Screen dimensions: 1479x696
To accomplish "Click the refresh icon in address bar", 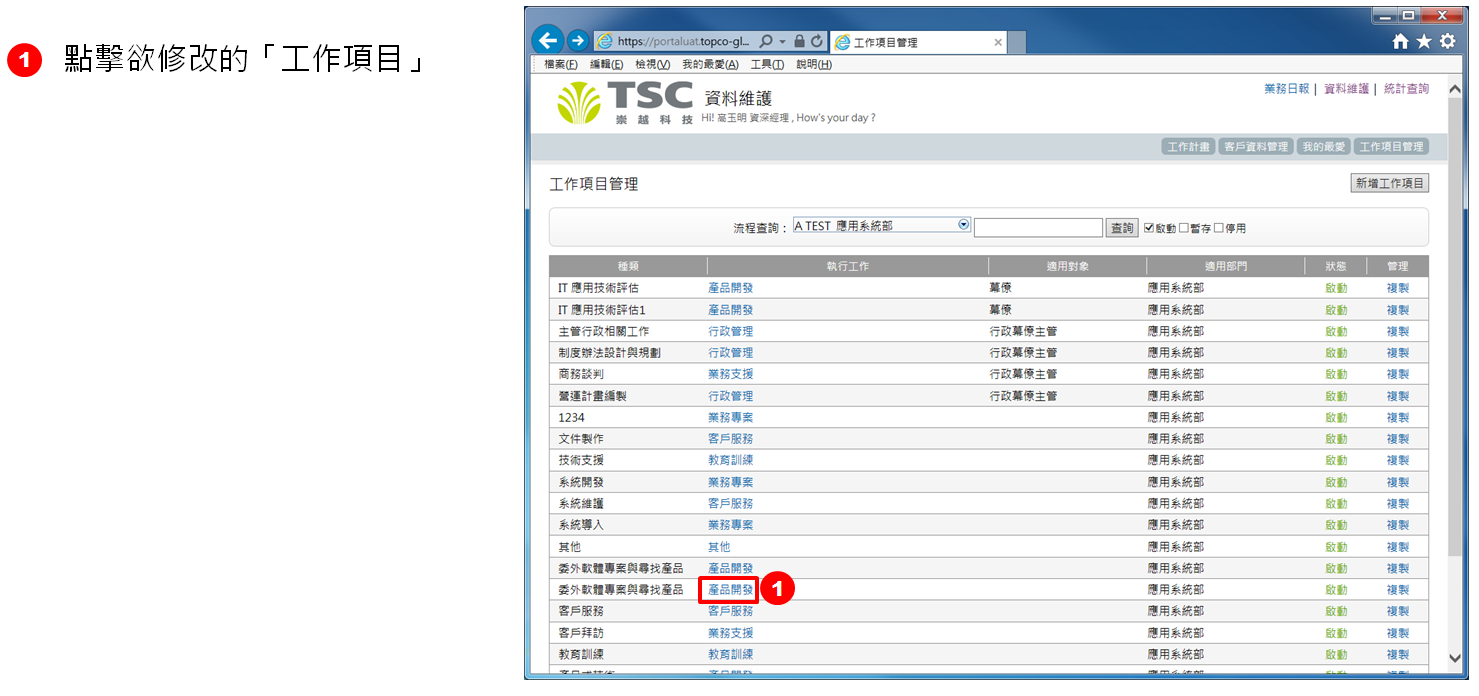I will pyautogui.click(x=817, y=42).
